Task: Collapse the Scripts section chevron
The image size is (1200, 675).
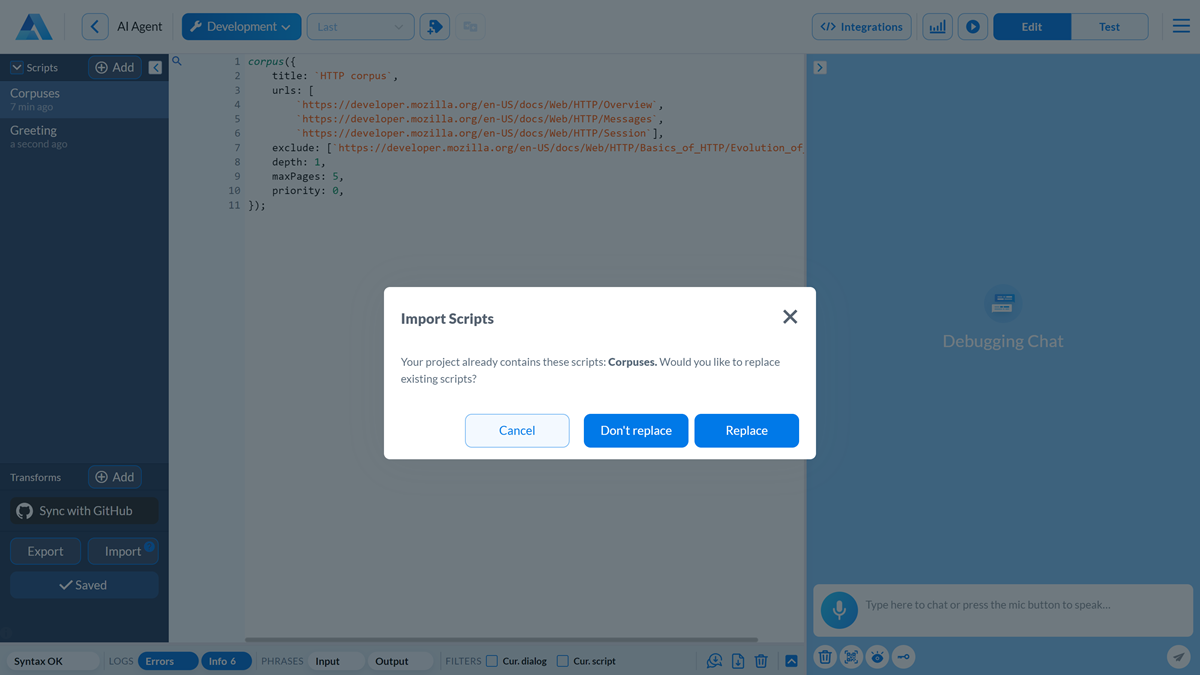Action: [x=16, y=67]
